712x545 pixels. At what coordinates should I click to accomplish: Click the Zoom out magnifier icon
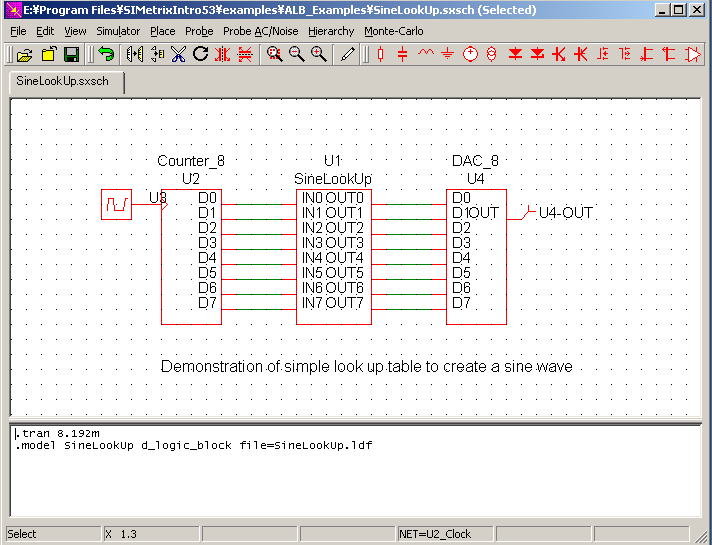tap(297, 54)
